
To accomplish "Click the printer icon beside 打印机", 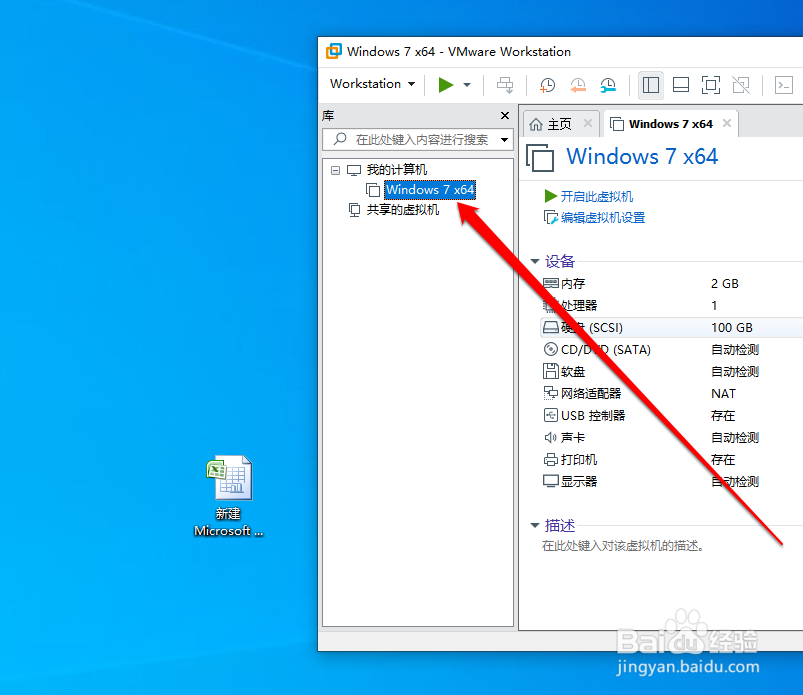I will point(551,459).
